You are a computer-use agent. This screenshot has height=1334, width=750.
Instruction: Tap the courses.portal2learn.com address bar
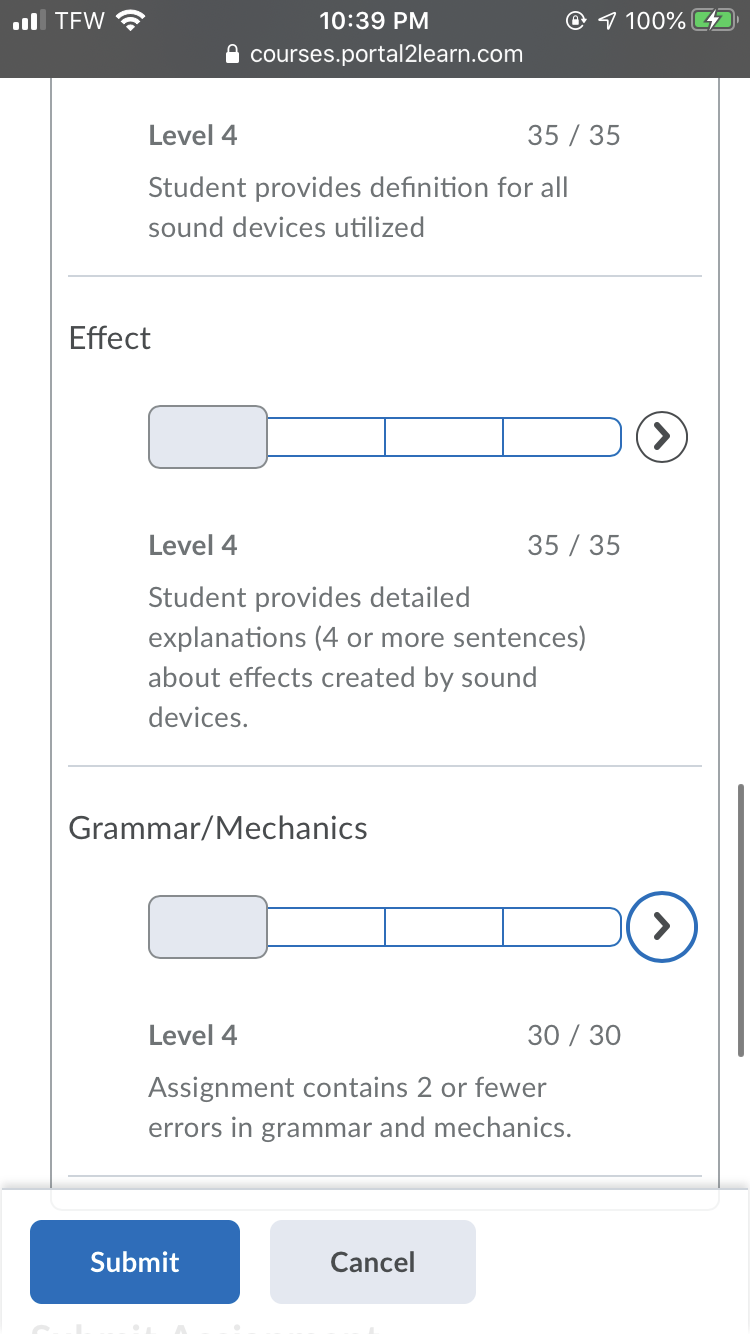coord(375,54)
